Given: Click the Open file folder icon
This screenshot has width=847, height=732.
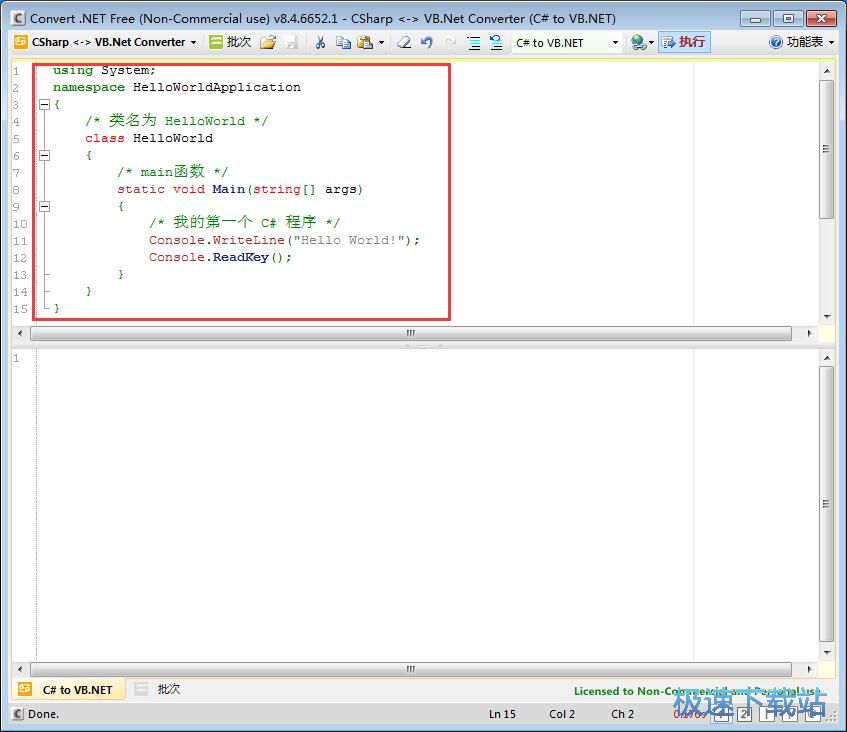Looking at the screenshot, I should click(267, 42).
